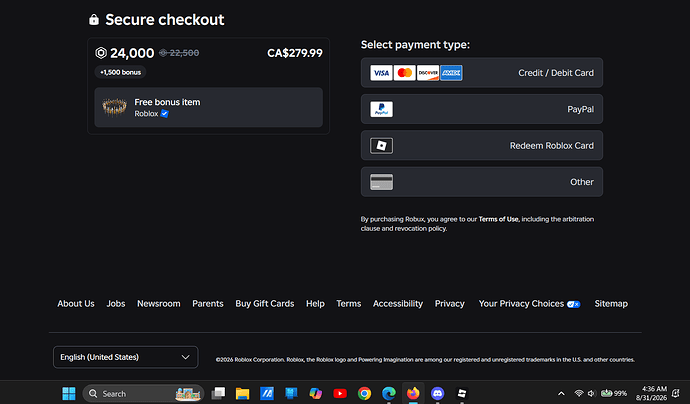Screen dimensions: 690x404
Task: Click the +1,500 bonus badge
Action: (x=120, y=72)
